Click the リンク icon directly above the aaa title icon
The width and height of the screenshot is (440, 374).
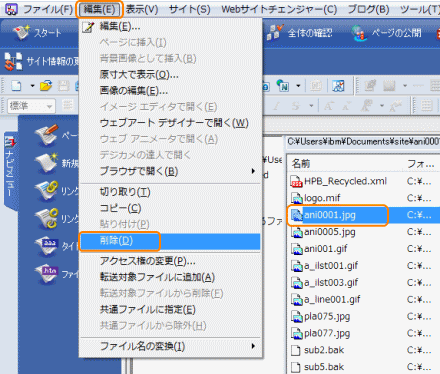(x=47, y=218)
